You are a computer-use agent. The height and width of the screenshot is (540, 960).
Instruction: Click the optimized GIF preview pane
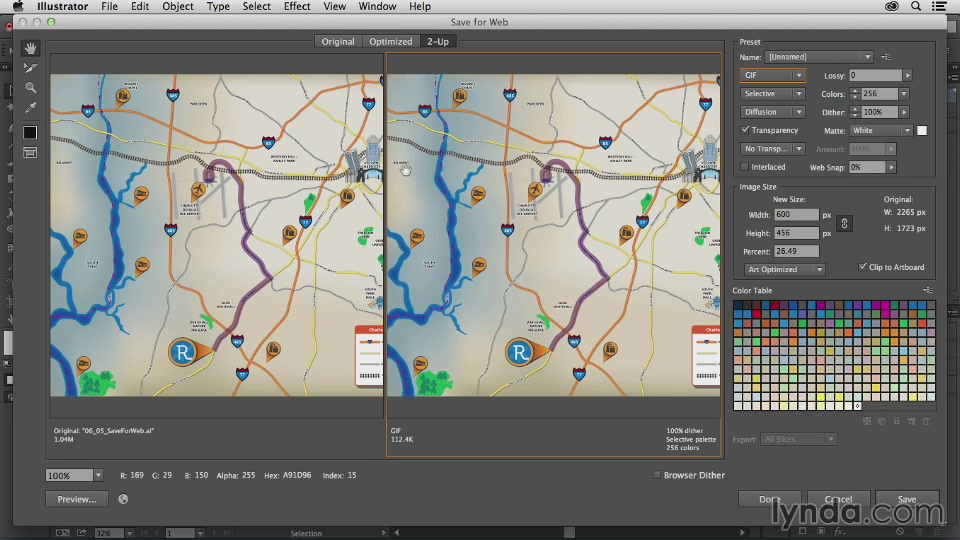click(553, 235)
